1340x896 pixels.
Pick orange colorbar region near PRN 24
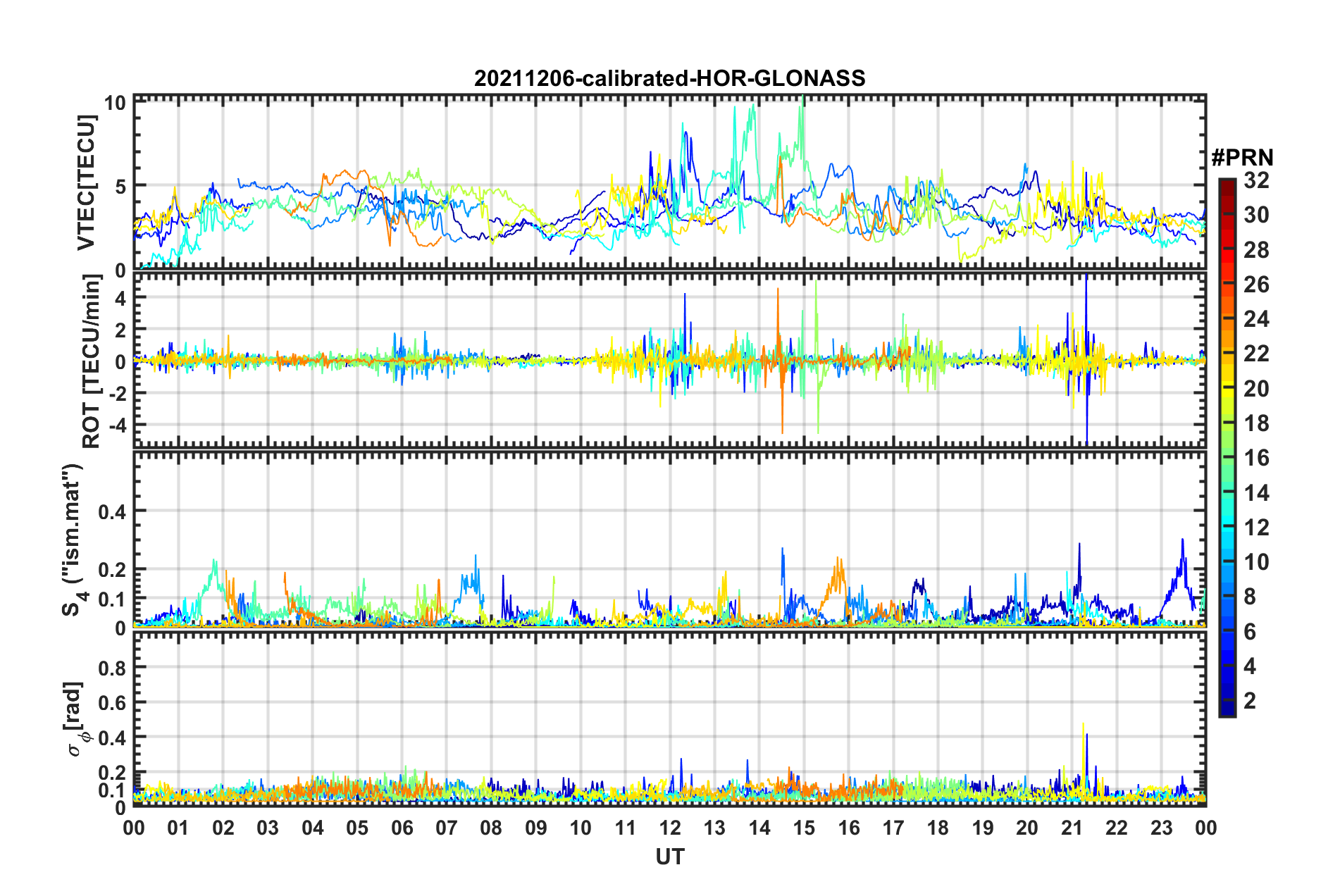click(1227, 319)
